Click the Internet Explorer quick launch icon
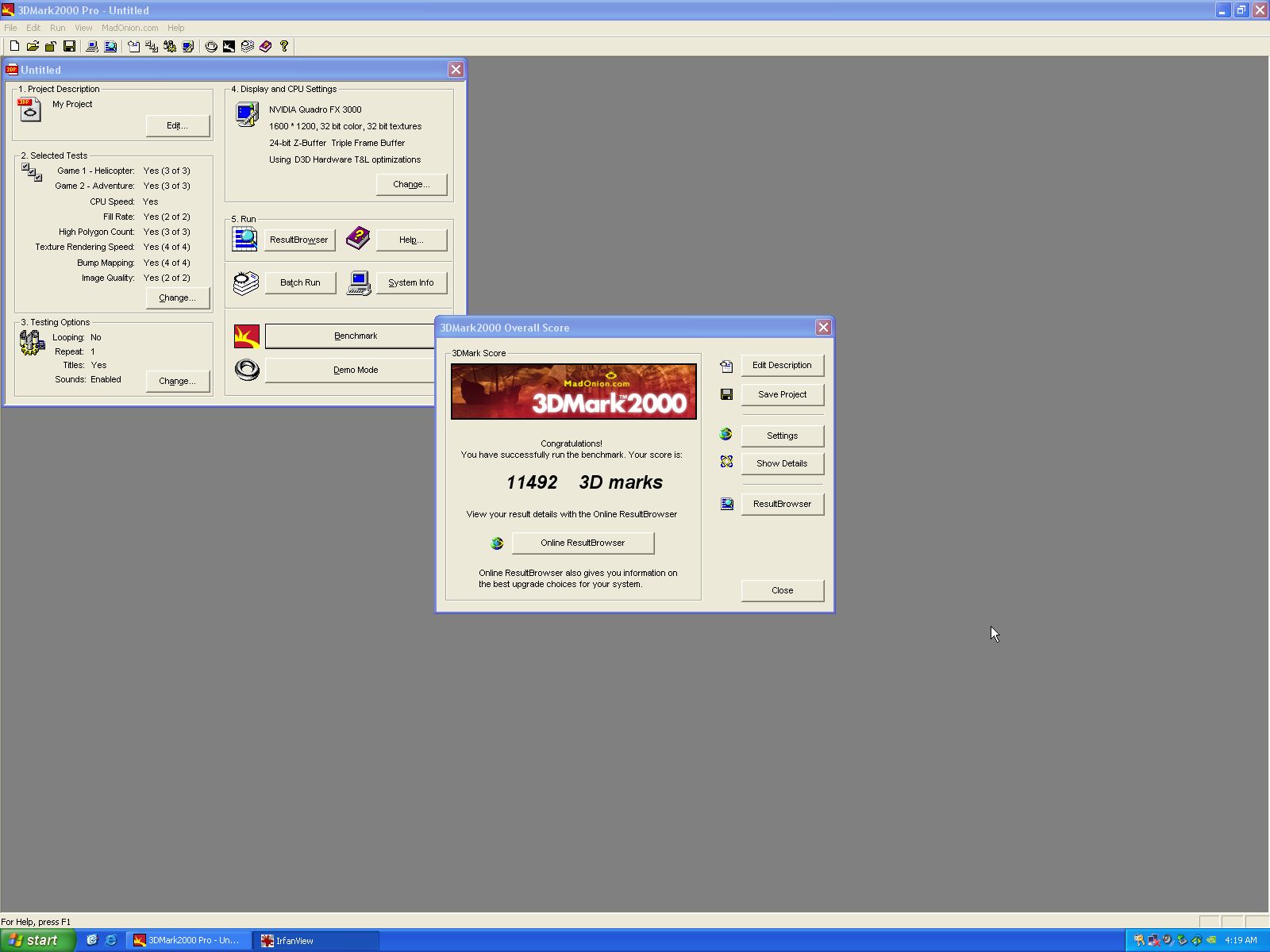Screen dimensions: 1270x952 point(111,940)
